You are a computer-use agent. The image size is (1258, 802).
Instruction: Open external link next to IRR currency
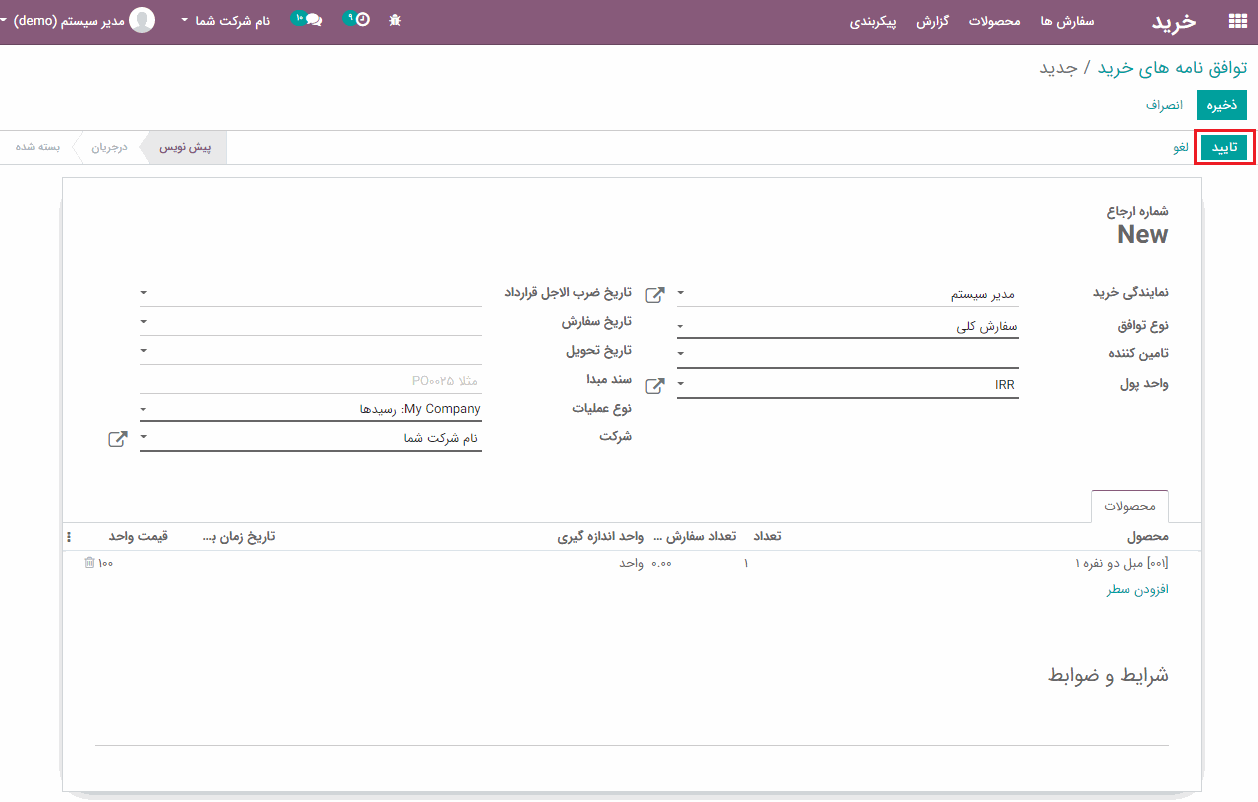654,386
